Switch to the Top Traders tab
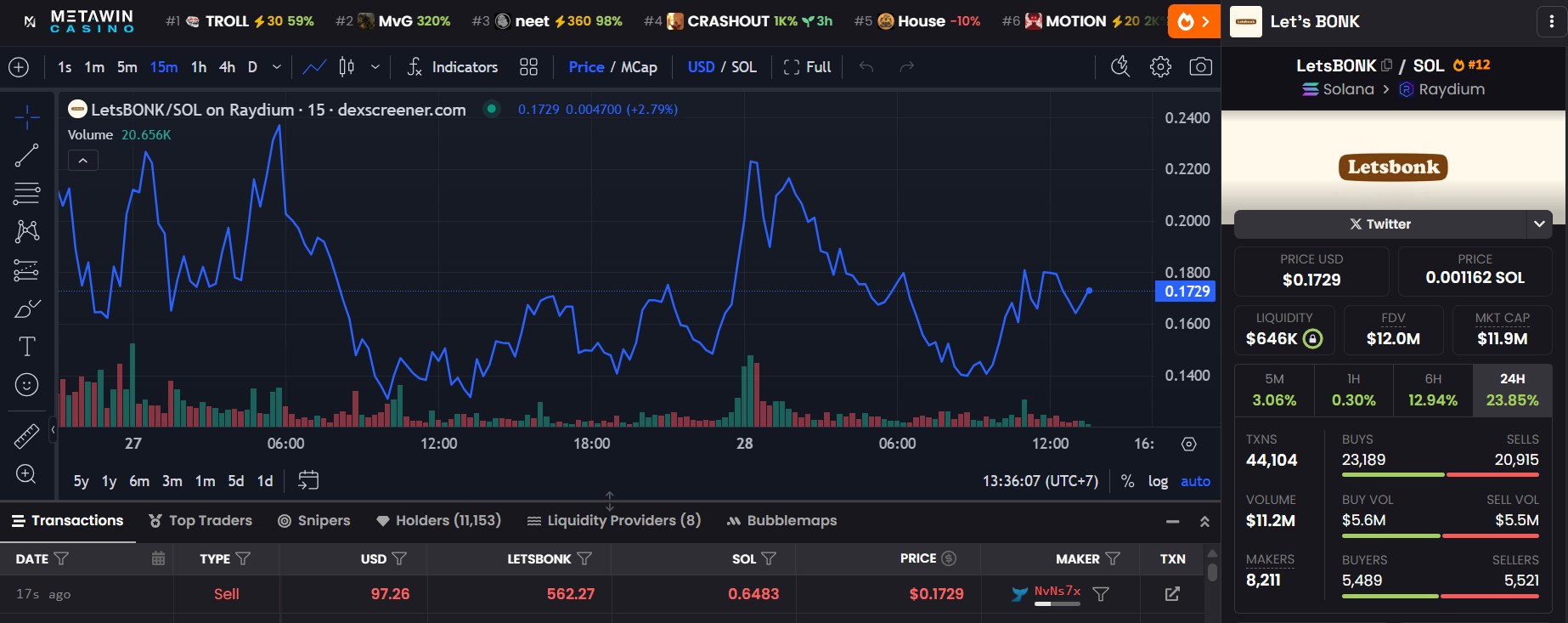Image resolution: width=1568 pixels, height=623 pixels. click(200, 520)
